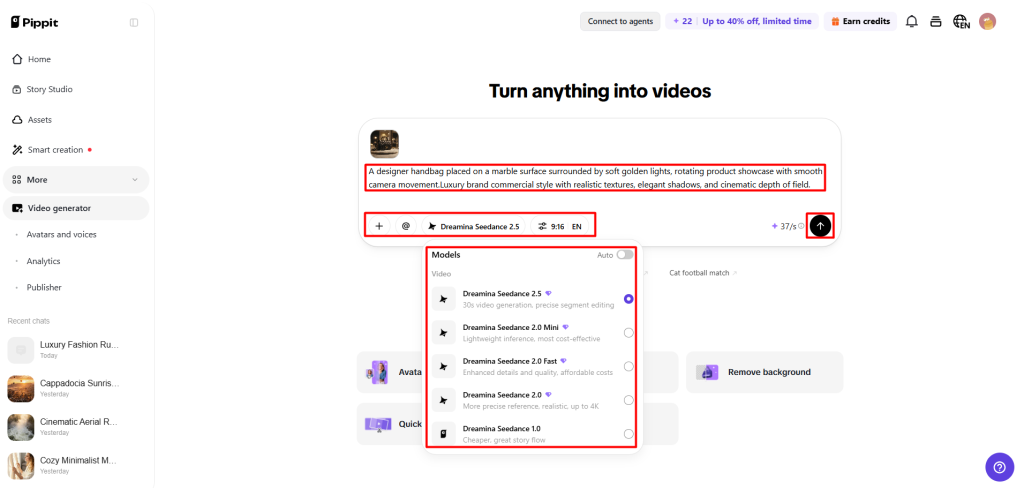Open Cinematic Aerial R... recent chat
1024x488 pixels.
(x=76, y=427)
